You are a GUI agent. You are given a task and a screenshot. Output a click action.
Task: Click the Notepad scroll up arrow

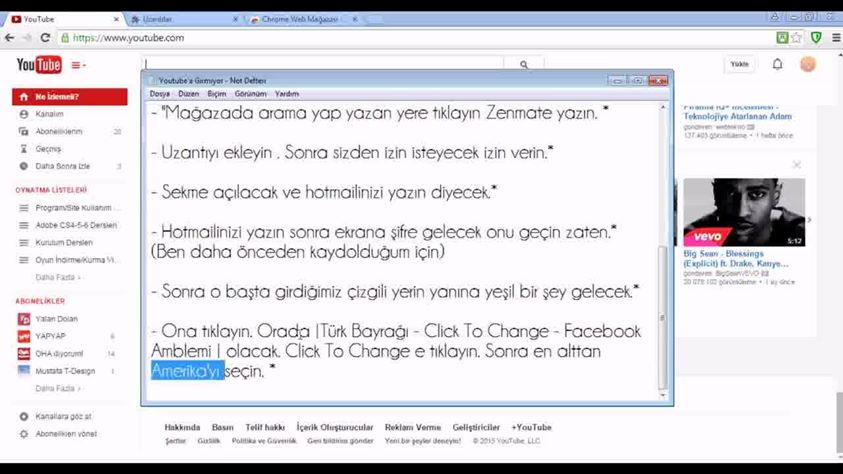point(663,107)
